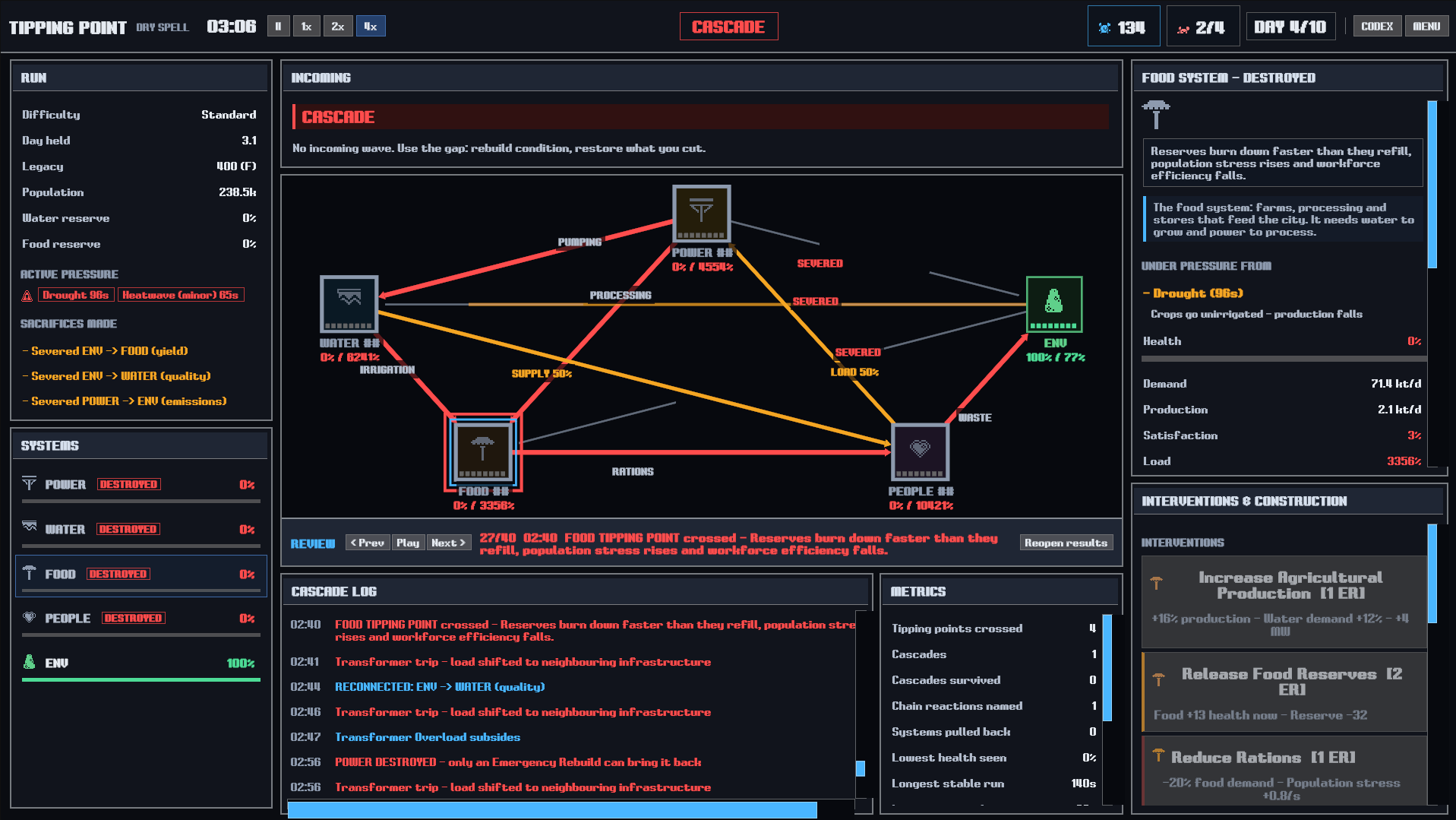Click Transformer Overload subsides log entry

(428, 737)
